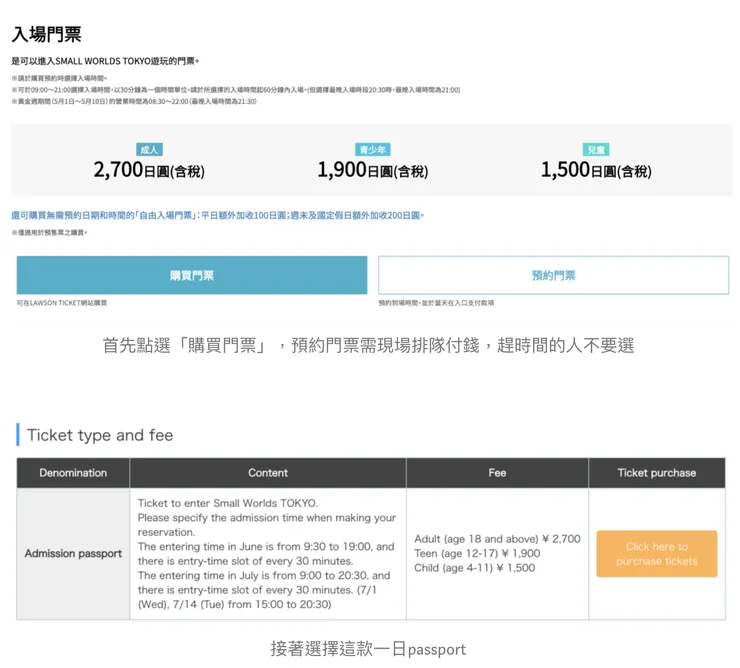This screenshot has width=740, height=668.
Task: Click the caption starting '首先點選「購買門票」'
Action: pos(368,345)
